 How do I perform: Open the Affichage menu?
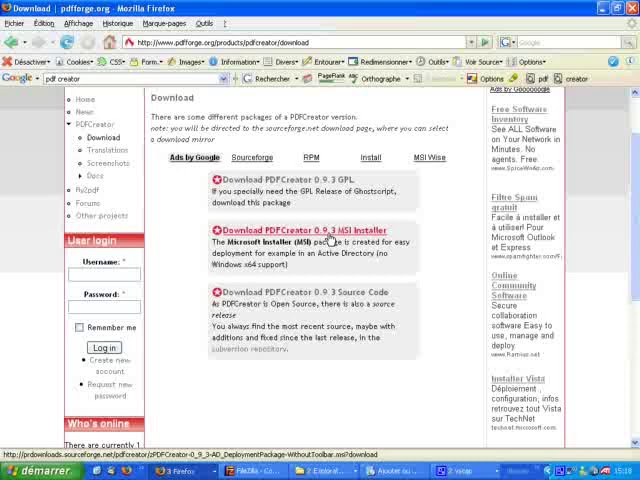click(x=78, y=23)
